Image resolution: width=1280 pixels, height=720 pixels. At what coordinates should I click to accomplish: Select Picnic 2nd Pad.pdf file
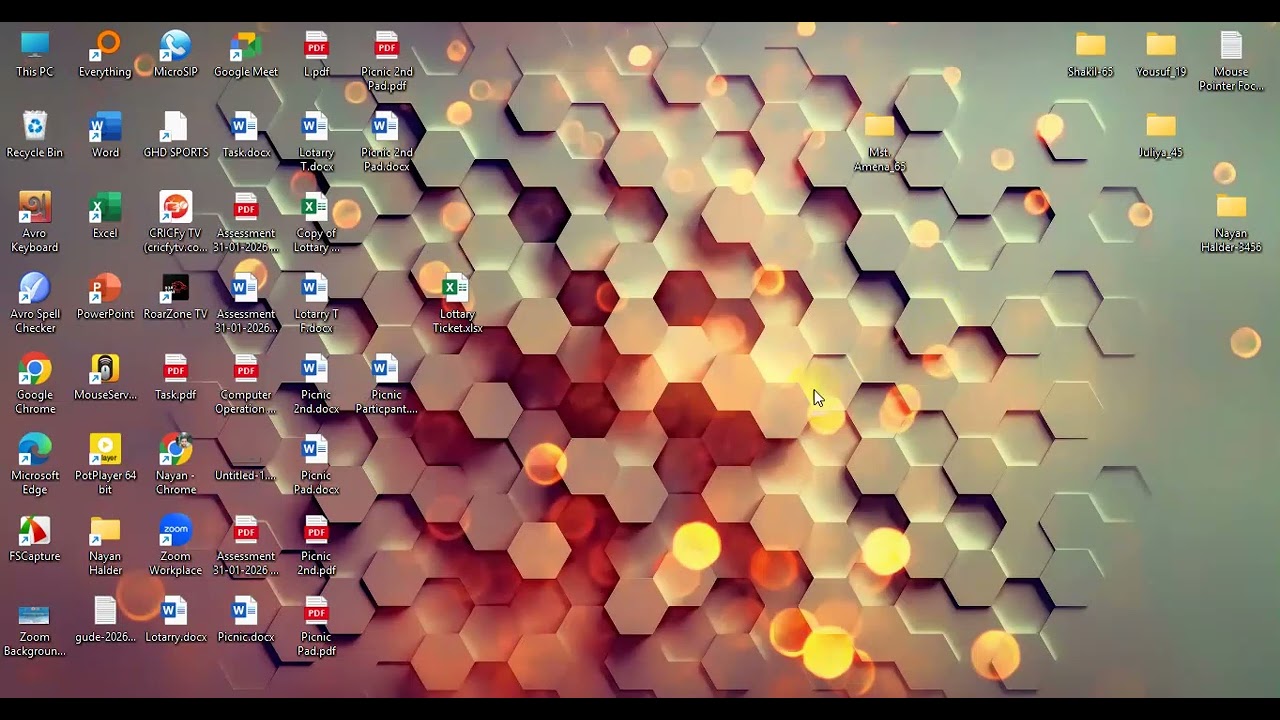pos(386,61)
